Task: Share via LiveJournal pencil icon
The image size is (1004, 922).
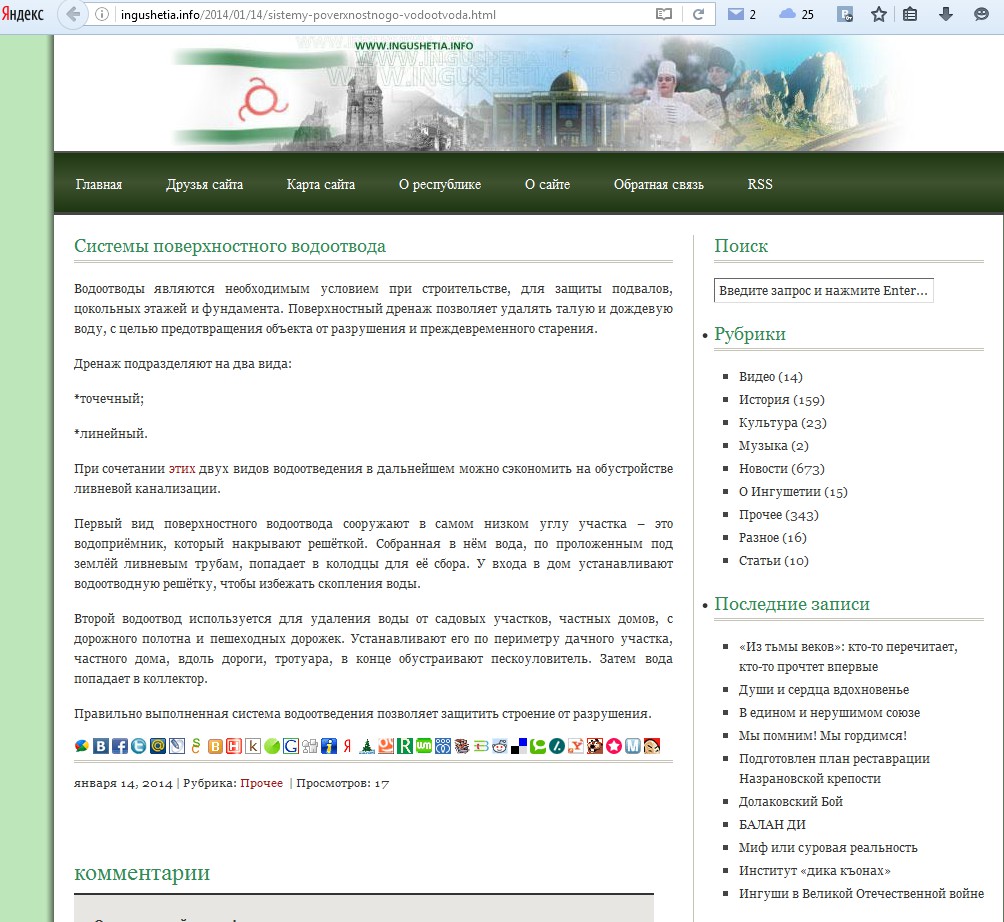Action: tap(177, 746)
